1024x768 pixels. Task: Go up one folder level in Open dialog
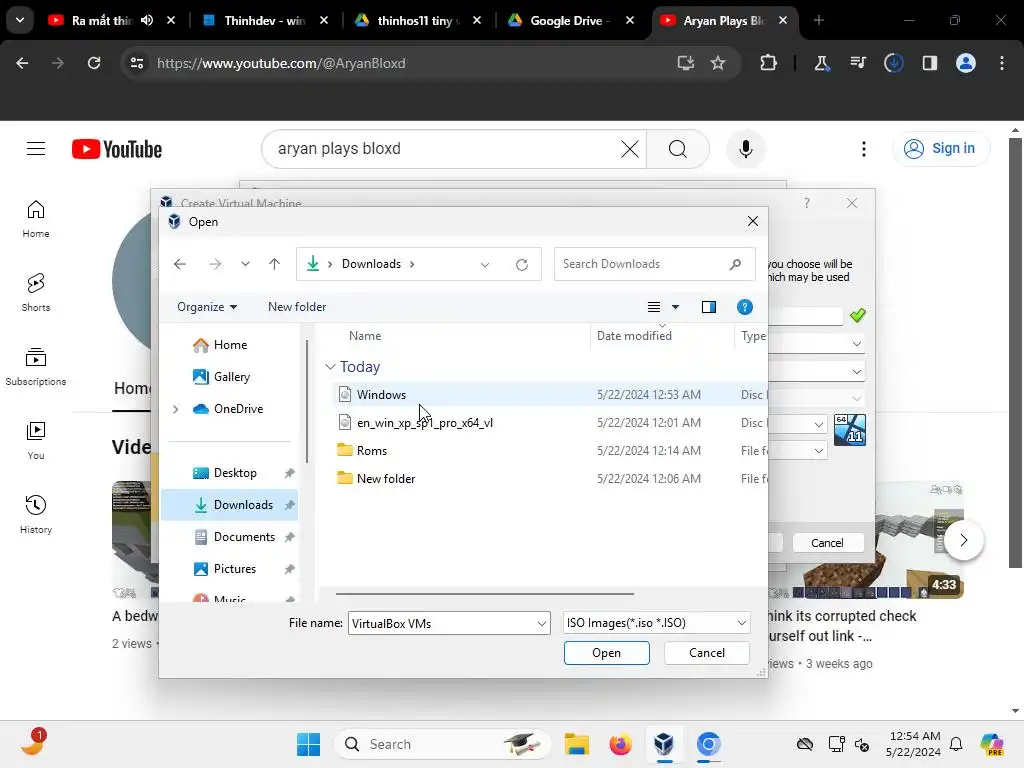274,264
